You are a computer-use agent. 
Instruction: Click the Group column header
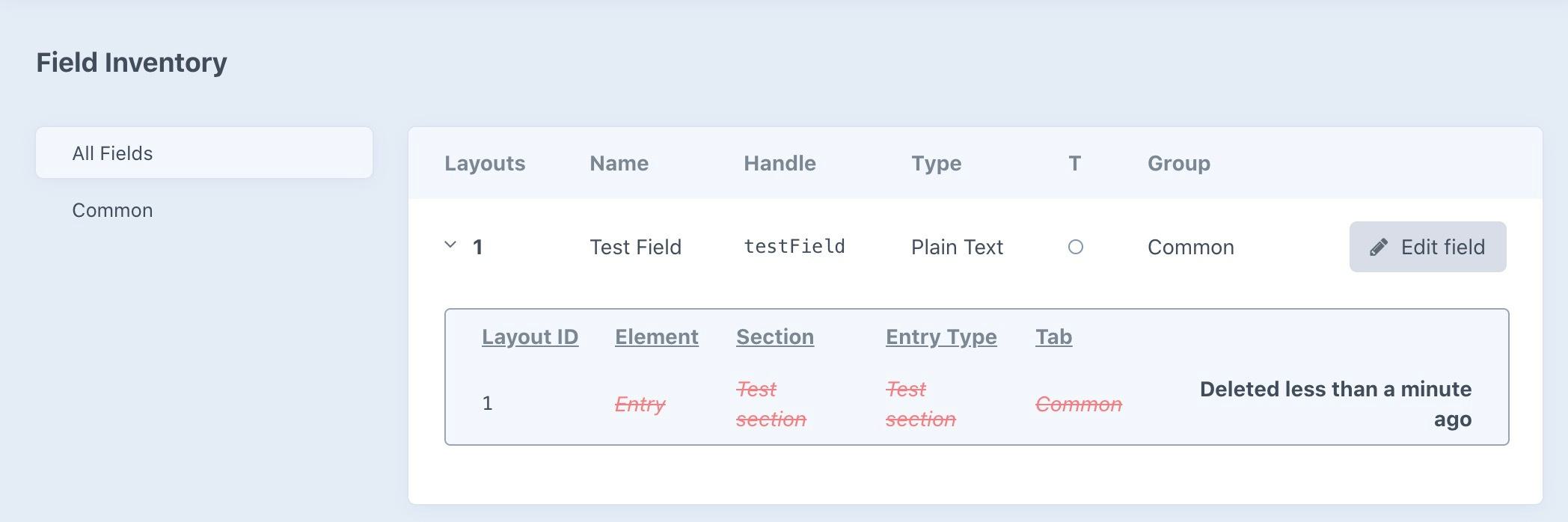pyautogui.click(x=1177, y=163)
